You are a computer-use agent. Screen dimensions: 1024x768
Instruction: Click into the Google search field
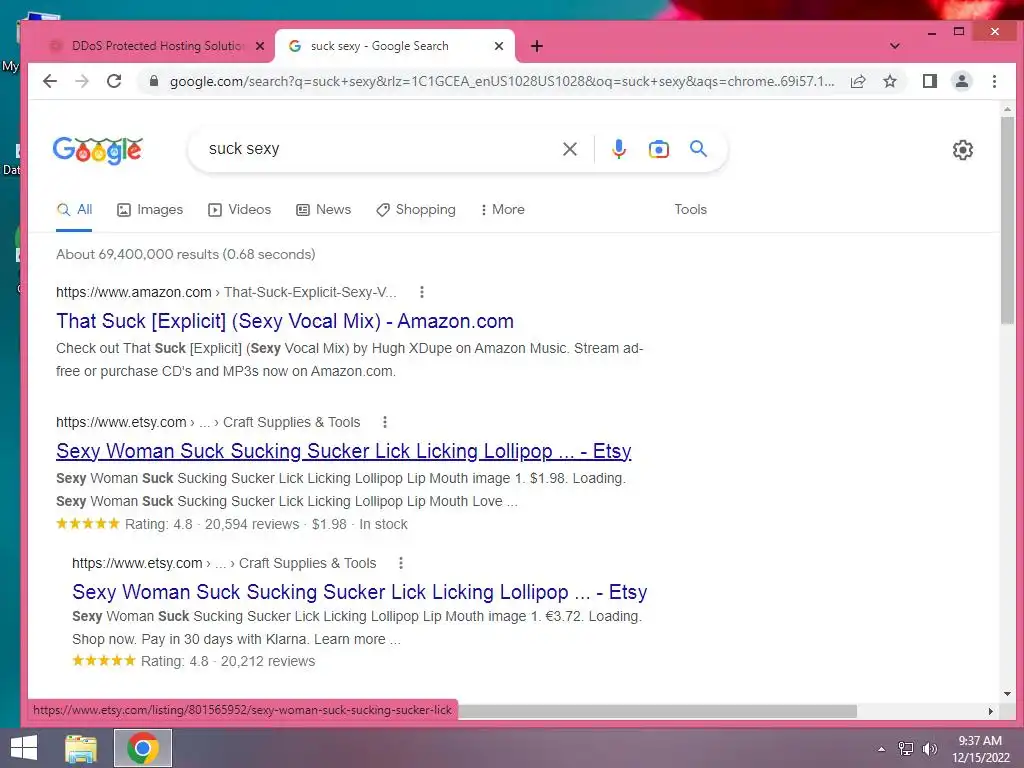(379, 149)
